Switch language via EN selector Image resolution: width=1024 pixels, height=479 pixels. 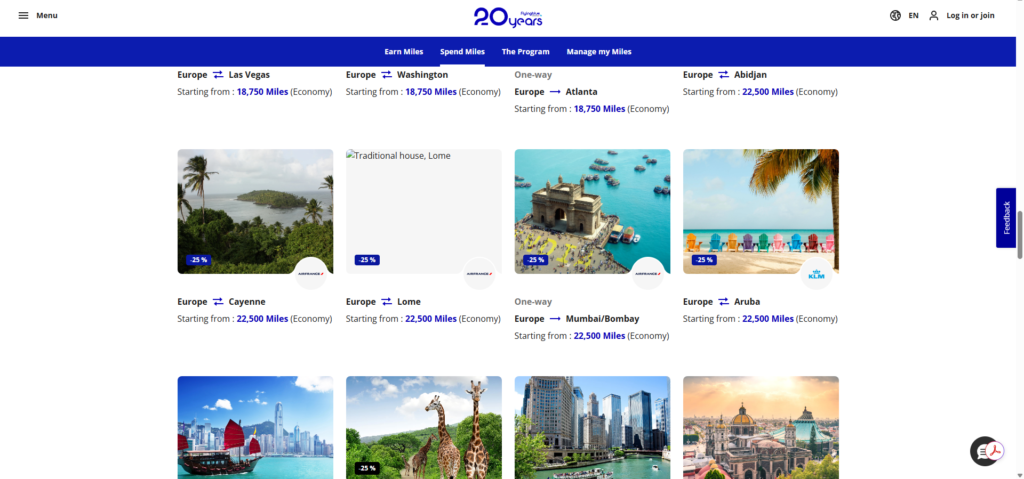(x=914, y=16)
